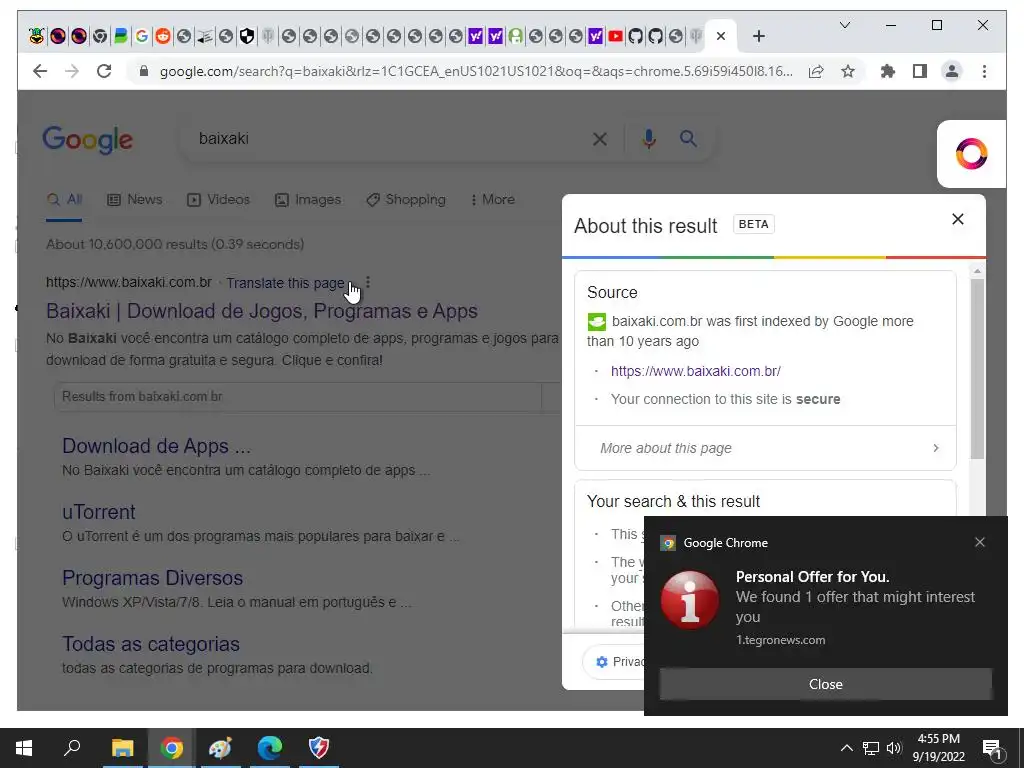Start a voice search with microphone icon
Image resolution: width=1024 pixels, height=768 pixels.
pos(648,138)
